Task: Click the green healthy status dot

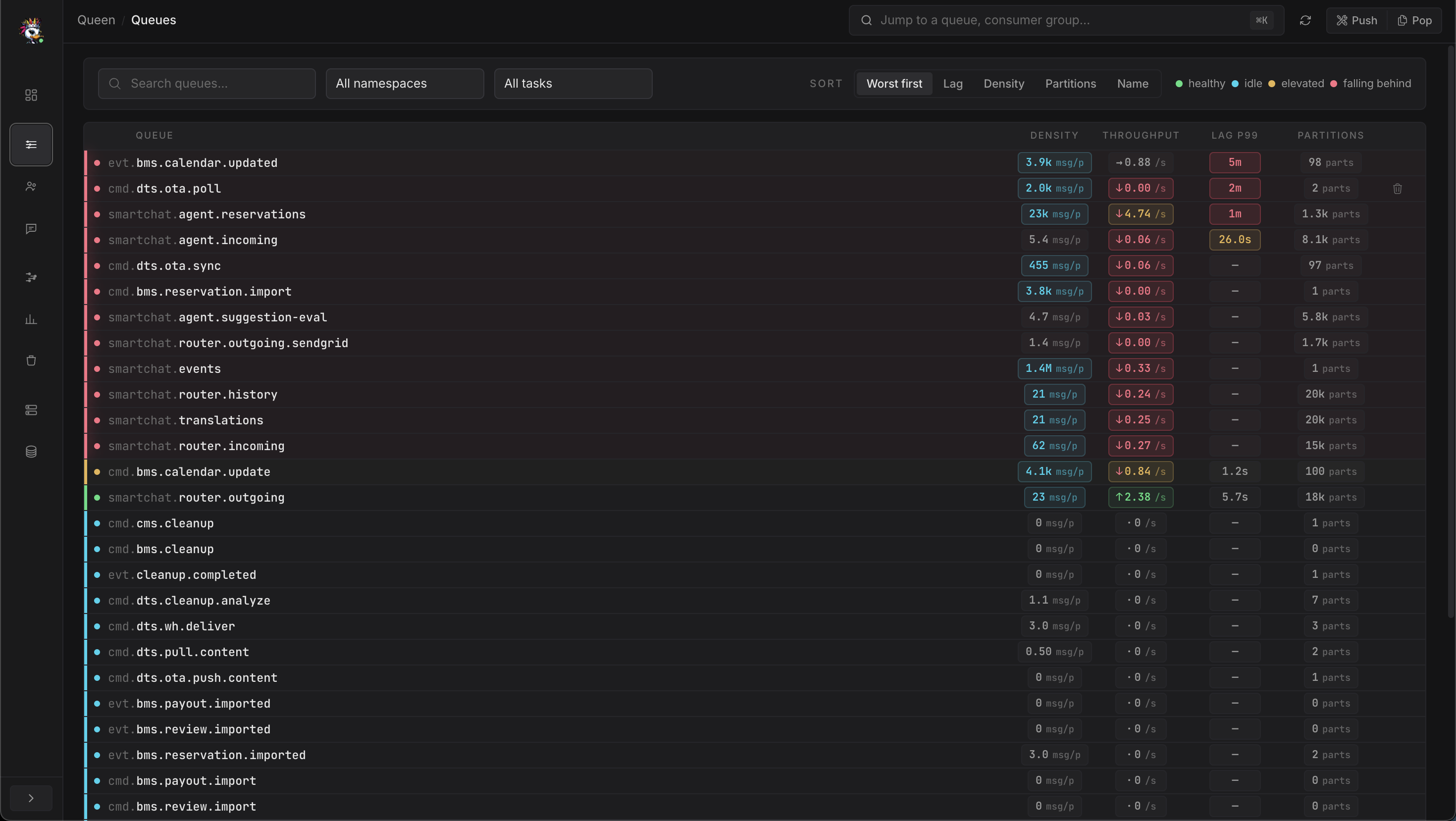Action: pos(1179,83)
